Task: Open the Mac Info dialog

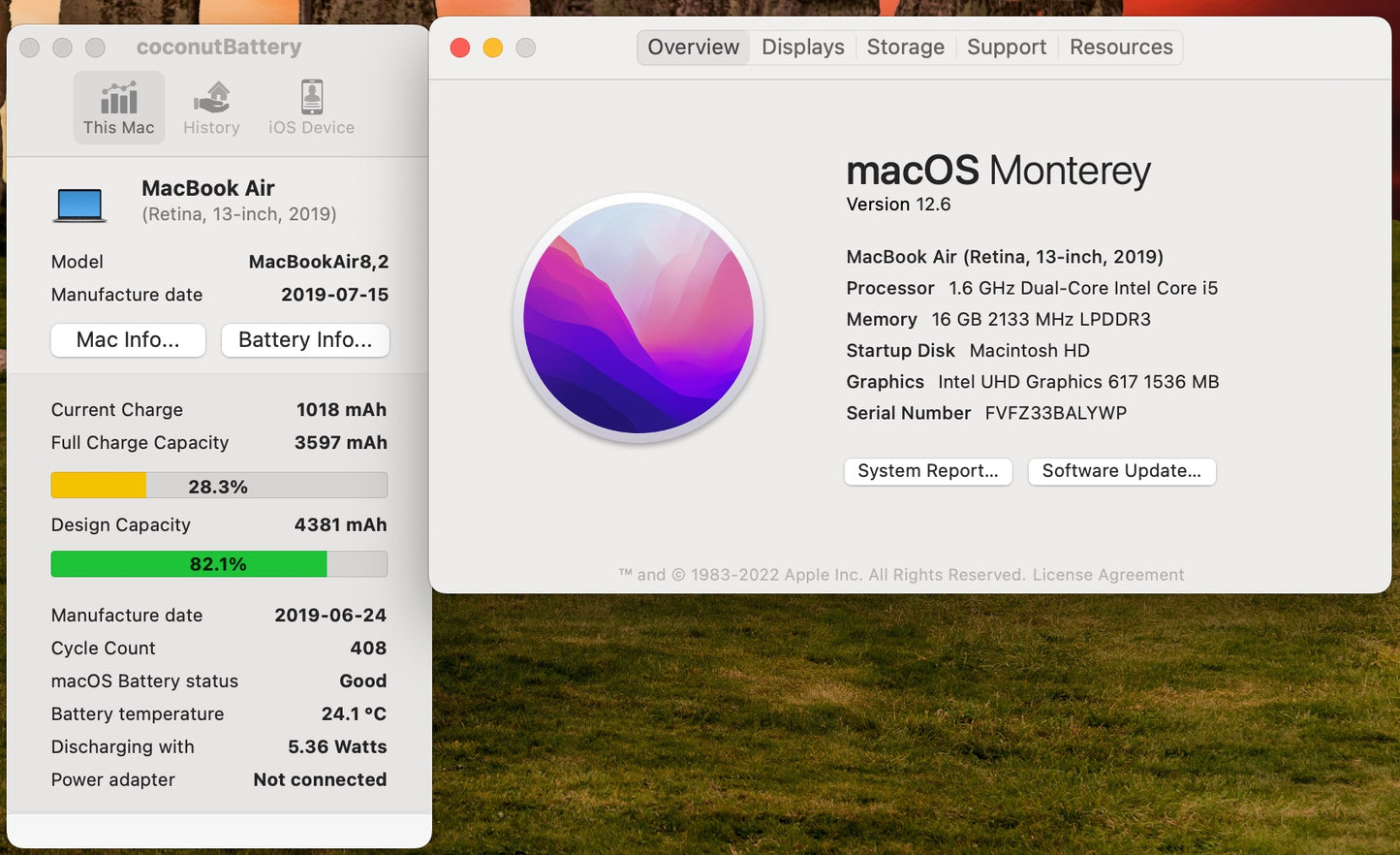Action: (128, 340)
